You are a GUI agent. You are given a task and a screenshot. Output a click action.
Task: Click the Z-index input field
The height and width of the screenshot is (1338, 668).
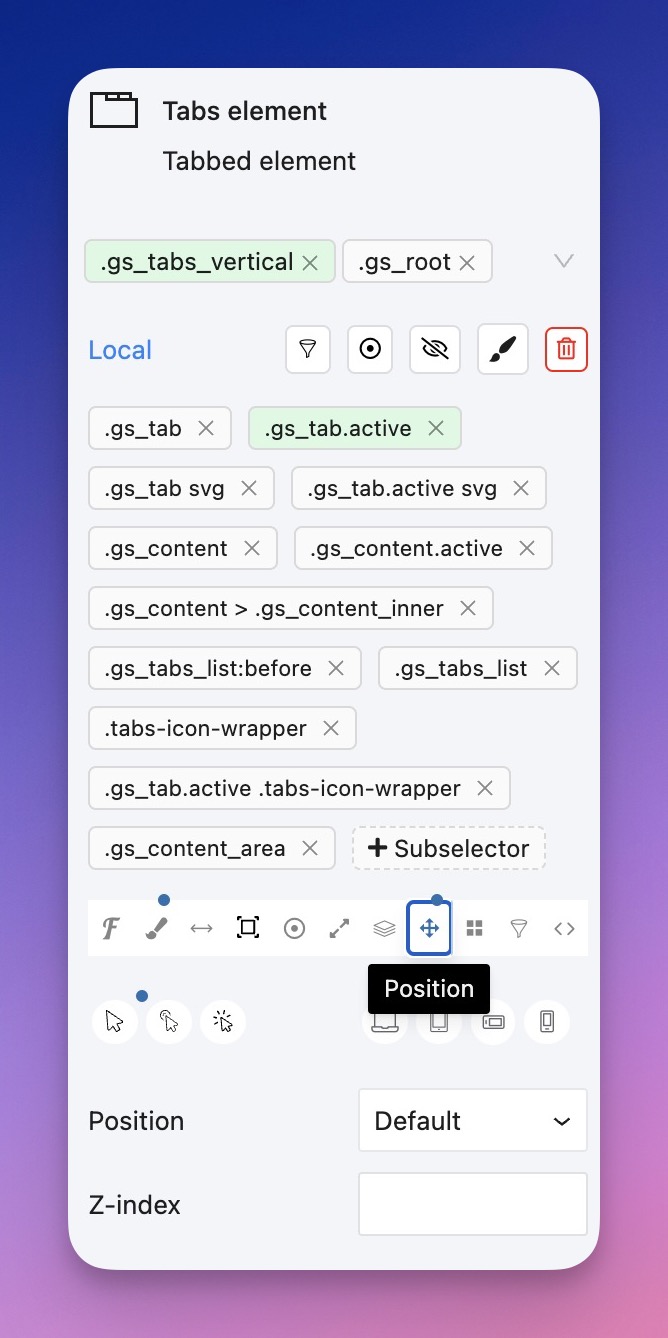472,1204
